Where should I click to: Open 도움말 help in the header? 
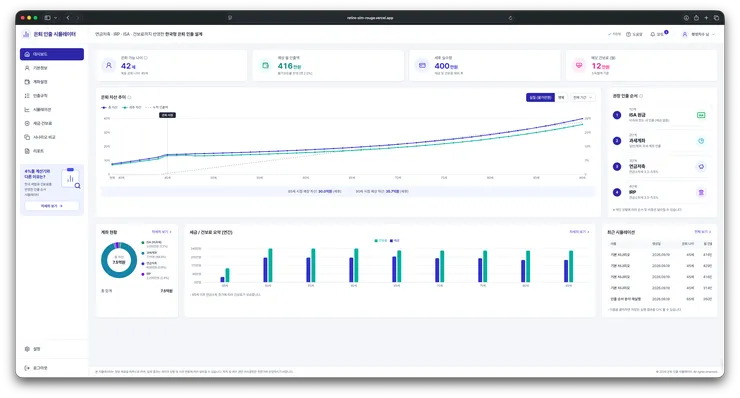(x=634, y=34)
